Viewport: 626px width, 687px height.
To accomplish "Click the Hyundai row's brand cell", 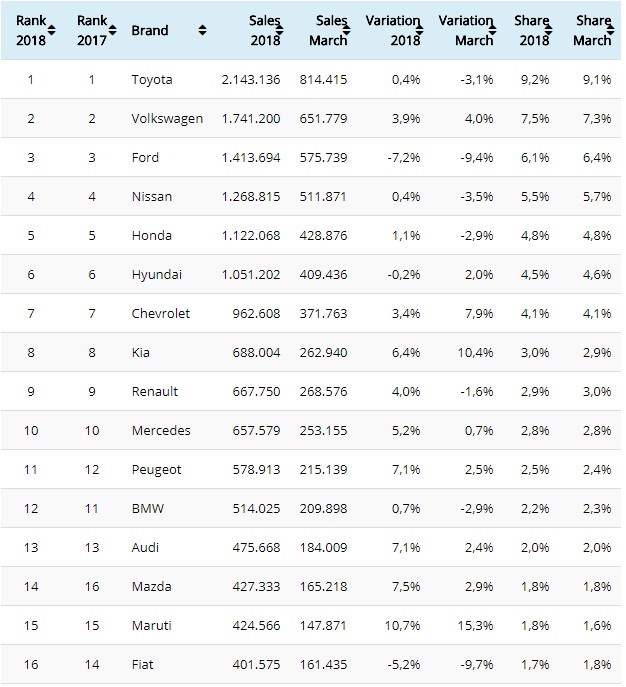I will 155,274.
